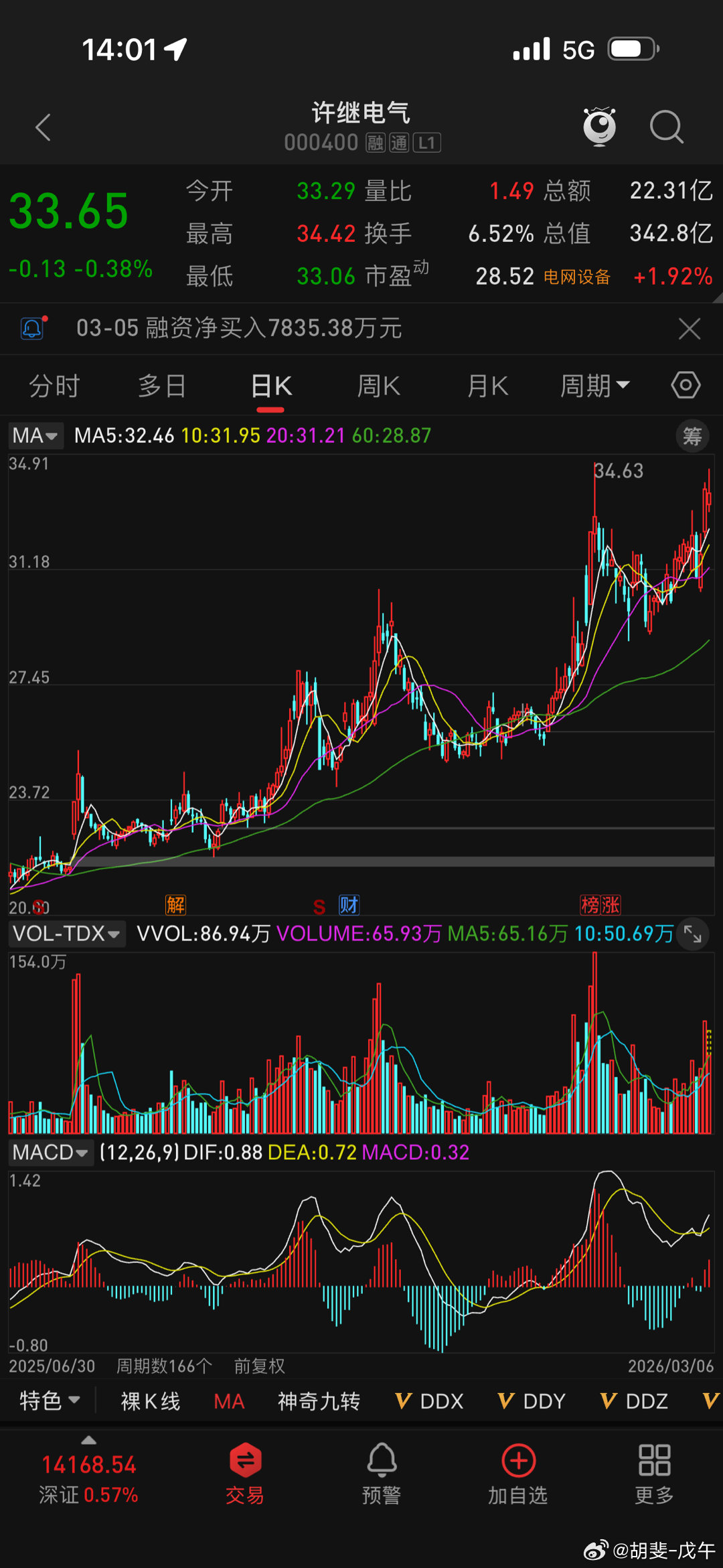Tap the 涨 marker on the chart
Image resolution: width=723 pixels, height=1568 pixels.
pos(611,905)
